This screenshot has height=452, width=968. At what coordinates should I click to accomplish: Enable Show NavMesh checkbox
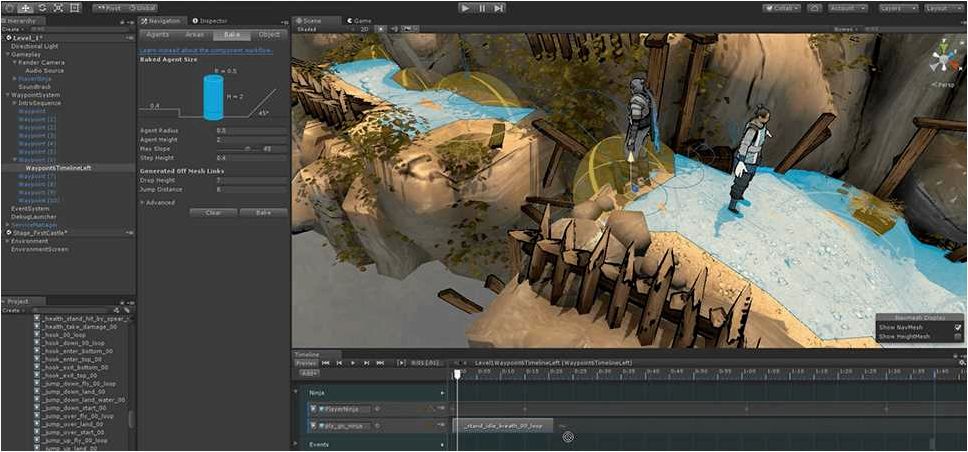click(x=958, y=327)
